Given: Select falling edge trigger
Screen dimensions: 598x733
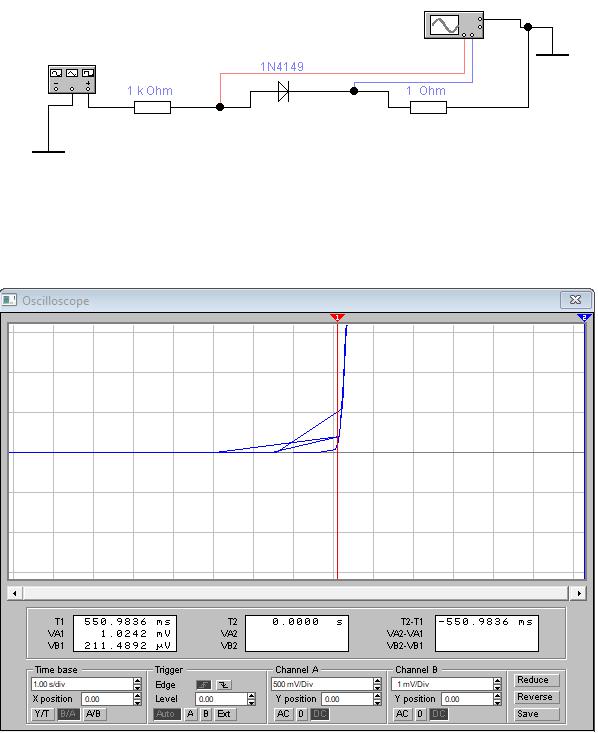Looking at the screenshot, I should pos(224,685).
